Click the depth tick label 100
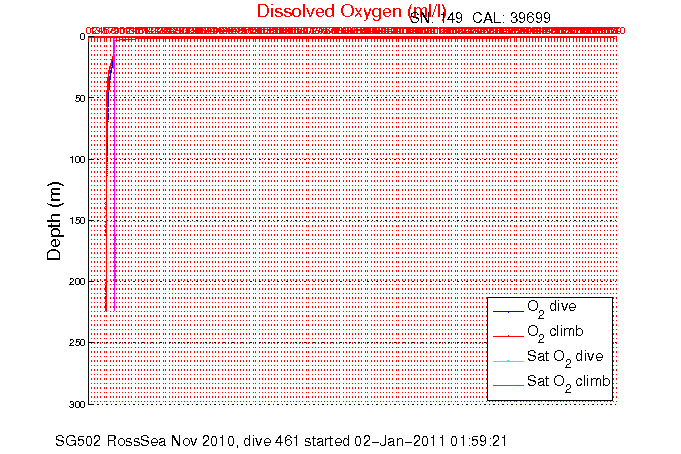The width and height of the screenshot is (681, 454). point(77,160)
